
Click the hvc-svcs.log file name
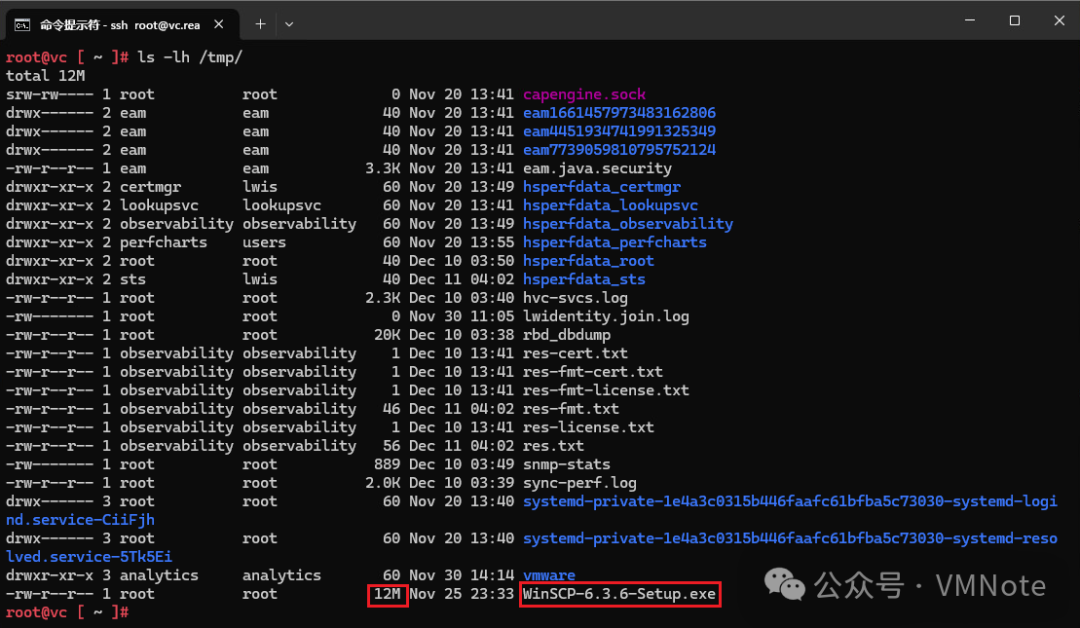click(575, 298)
